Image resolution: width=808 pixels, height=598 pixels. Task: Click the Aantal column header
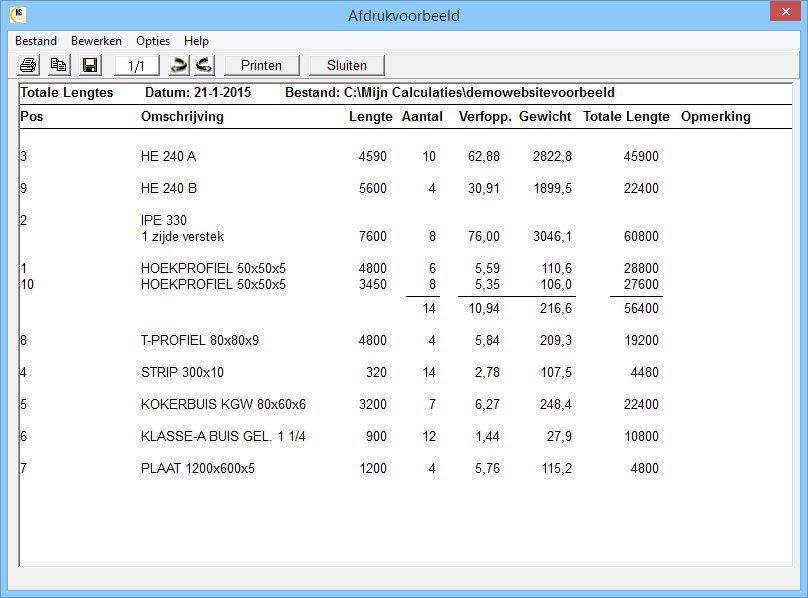click(422, 116)
